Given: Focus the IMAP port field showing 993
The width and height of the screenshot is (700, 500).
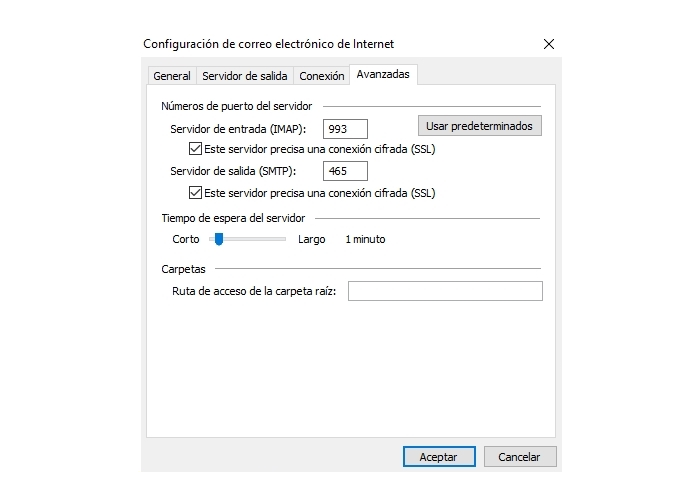Looking at the screenshot, I should 345,129.
